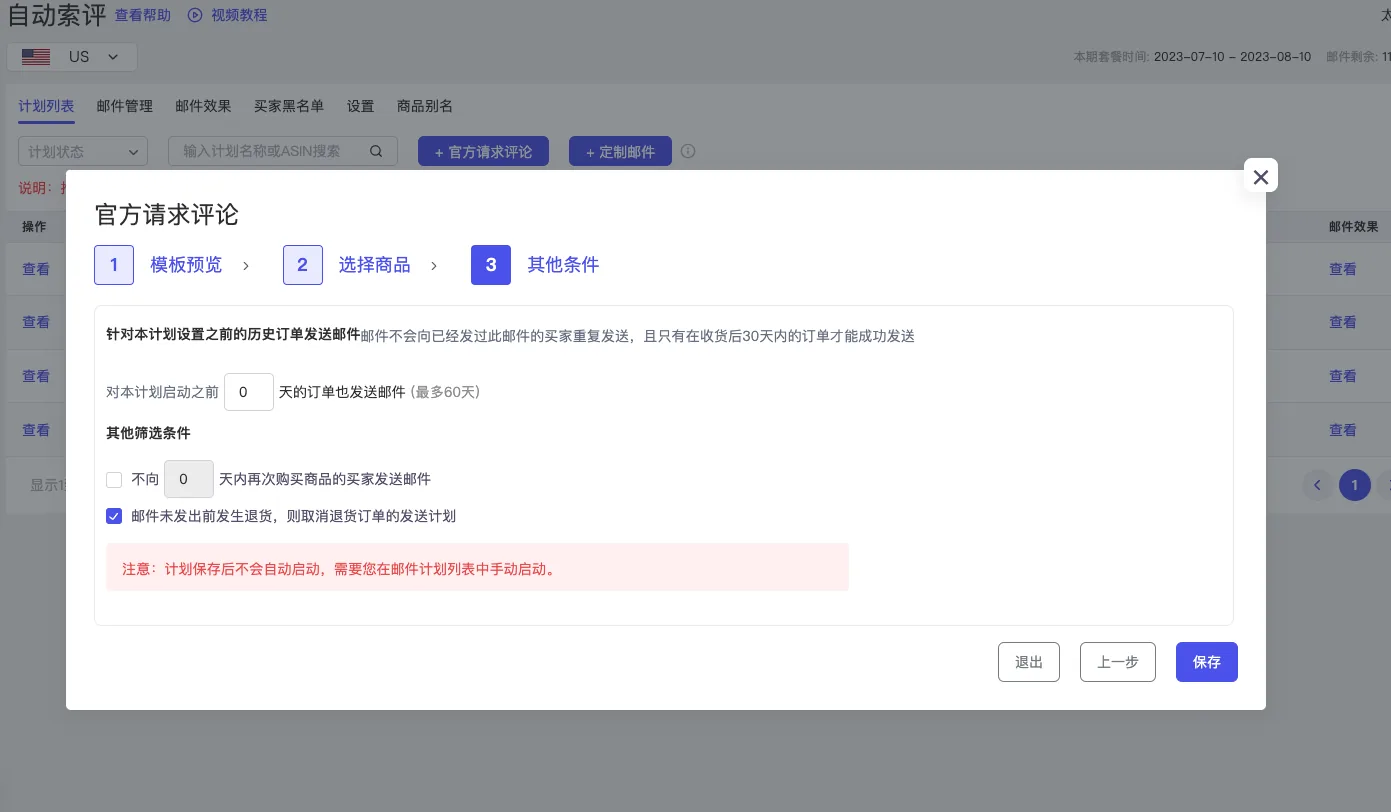The width and height of the screenshot is (1391, 812).
Task: Click the 退出 button
Action: (1029, 662)
